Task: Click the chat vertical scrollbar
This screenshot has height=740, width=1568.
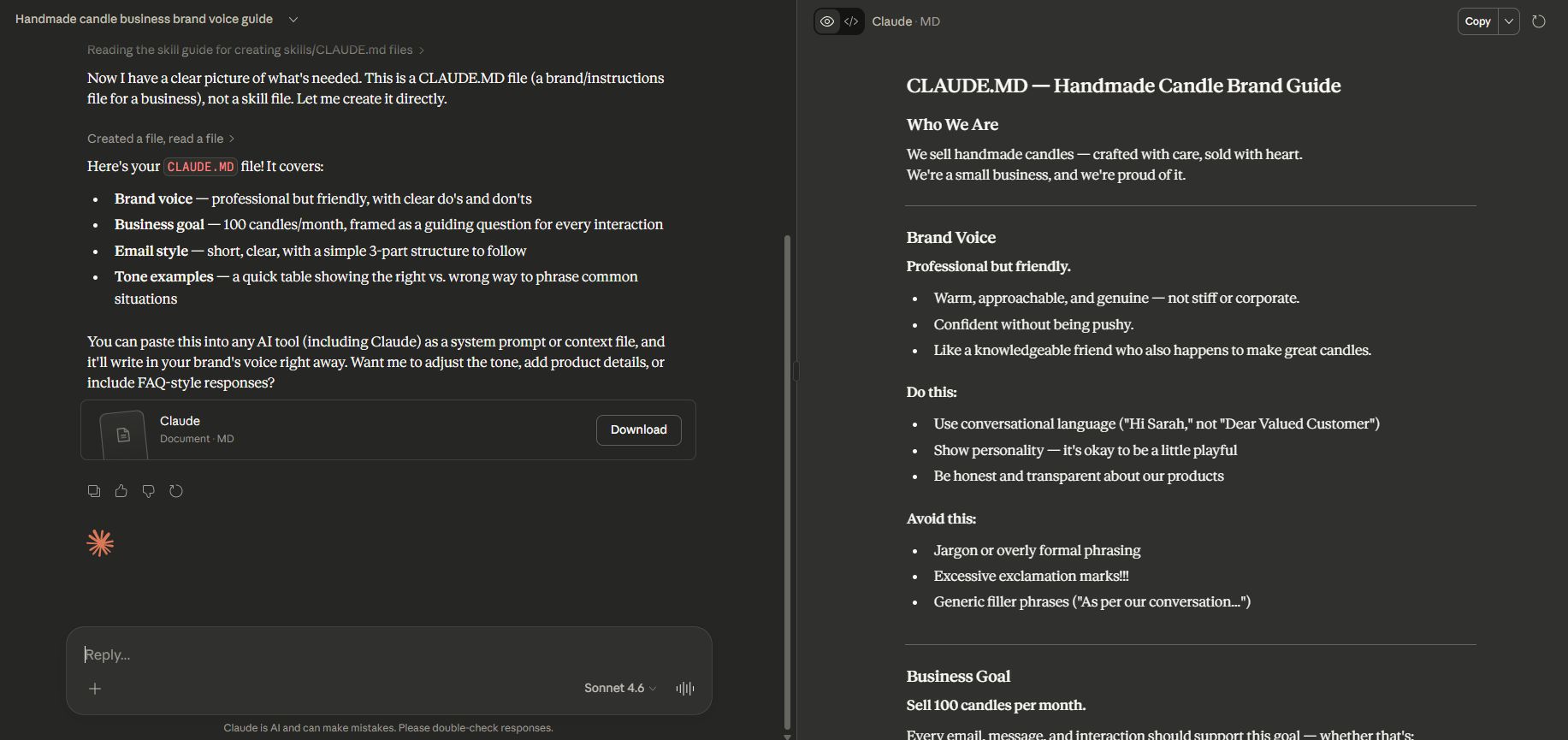Action: [787, 479]
